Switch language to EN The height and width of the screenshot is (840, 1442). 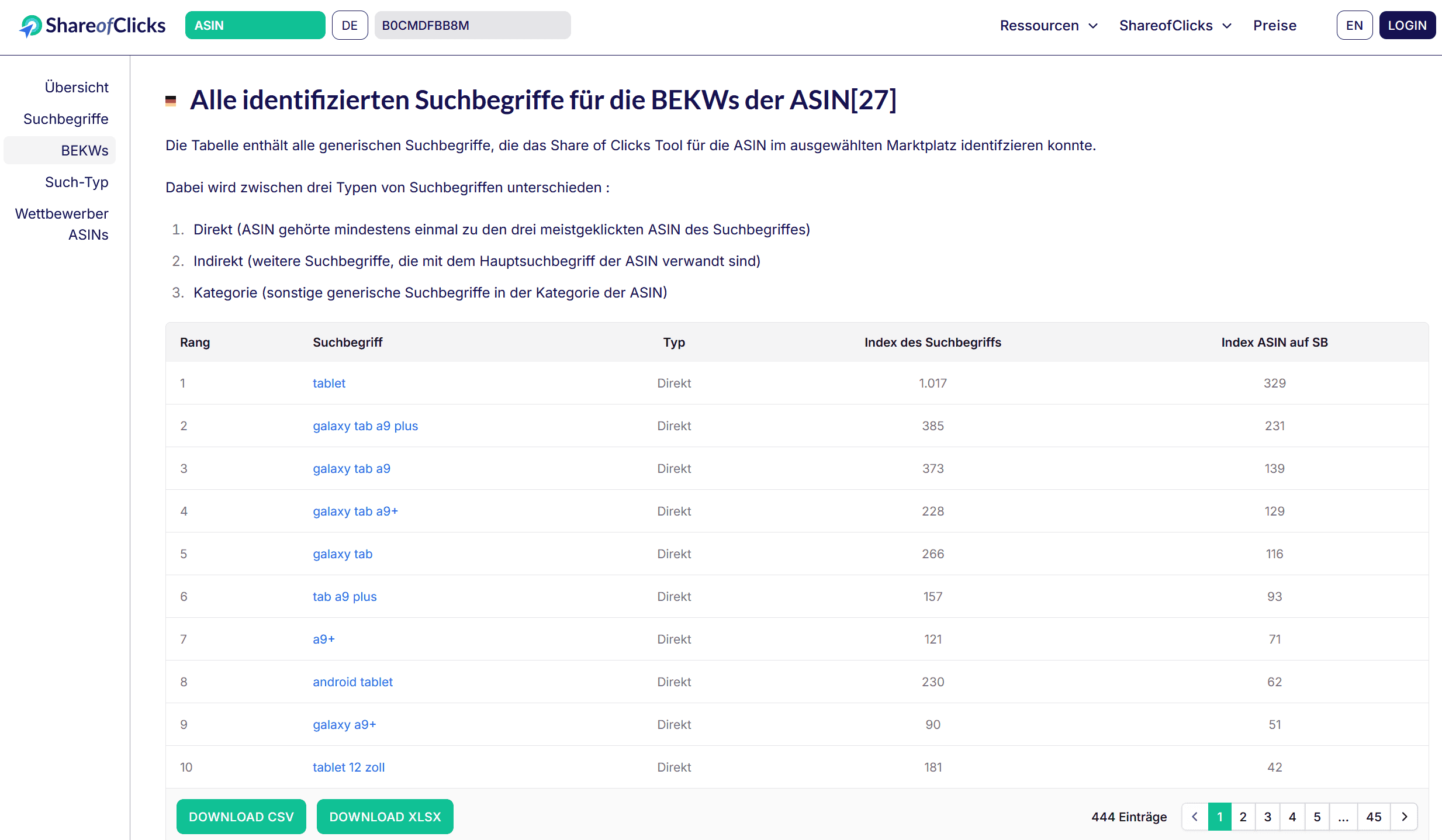pos(1354,26)
